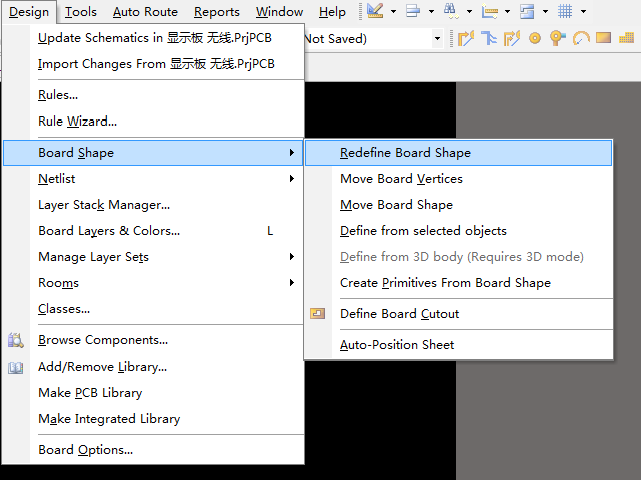641x480 pixels.
Task: Click the place room icon
Action: pyautogui.click(x=527, y=11)
